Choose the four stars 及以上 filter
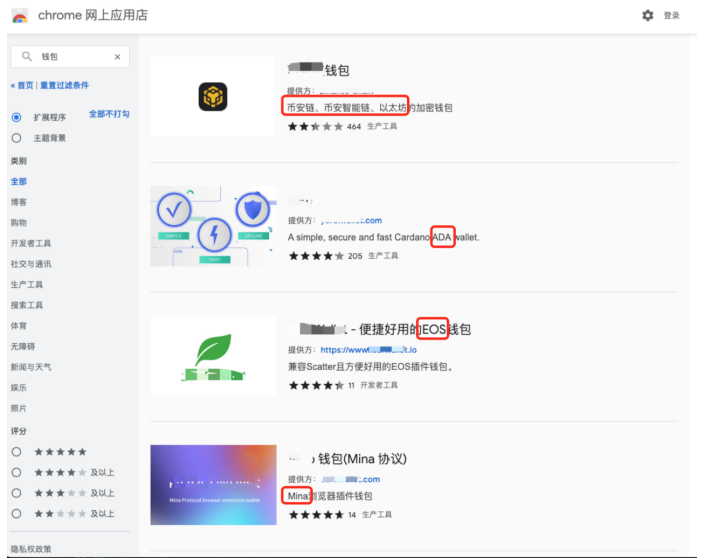This screenshot has height=558, width=704. click(17, 472)
